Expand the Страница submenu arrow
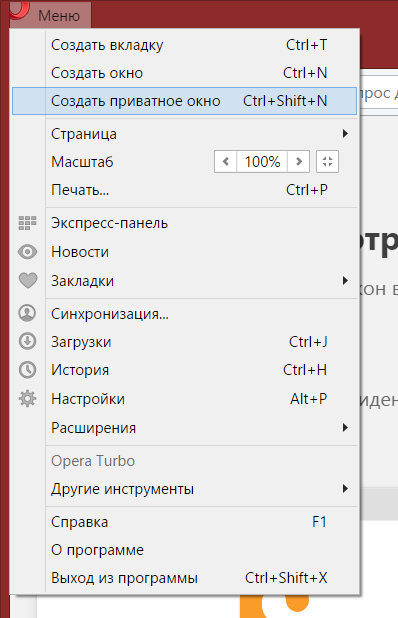Viewport: 398px width, 618px height. pyautogui.click(x=345, y=134)
